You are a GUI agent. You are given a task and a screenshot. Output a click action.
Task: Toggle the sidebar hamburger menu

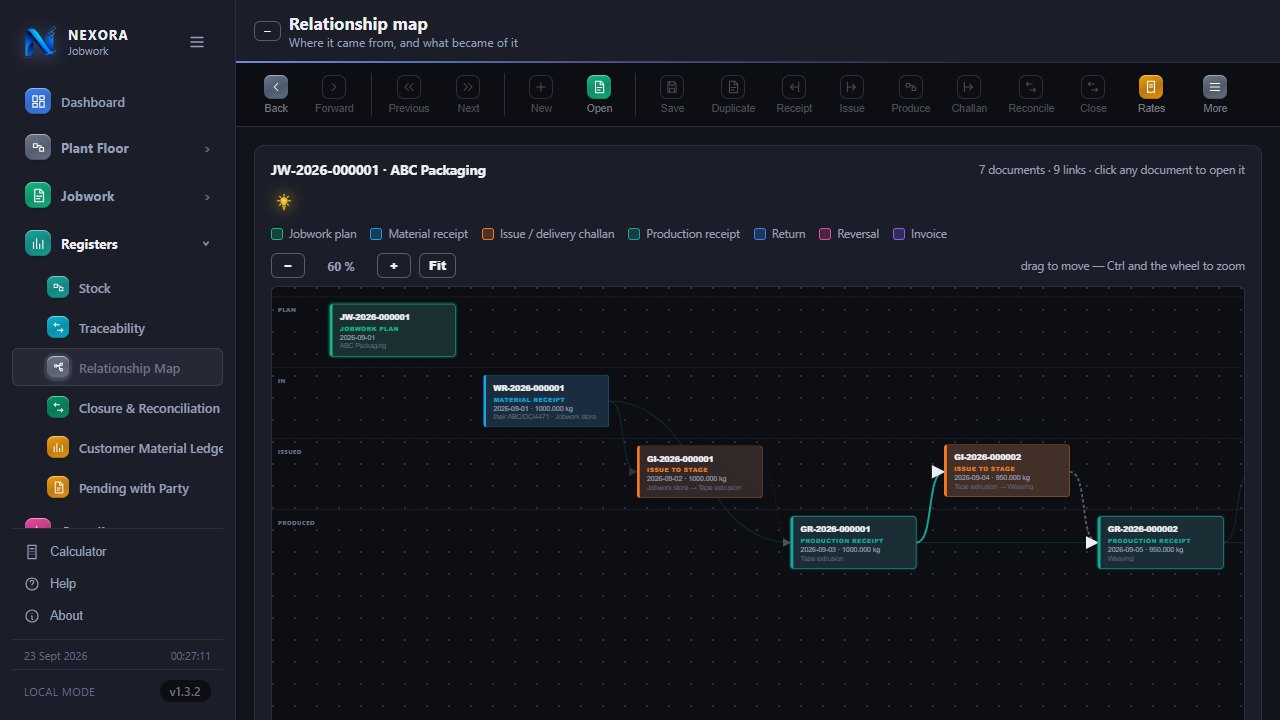(197, 42)
